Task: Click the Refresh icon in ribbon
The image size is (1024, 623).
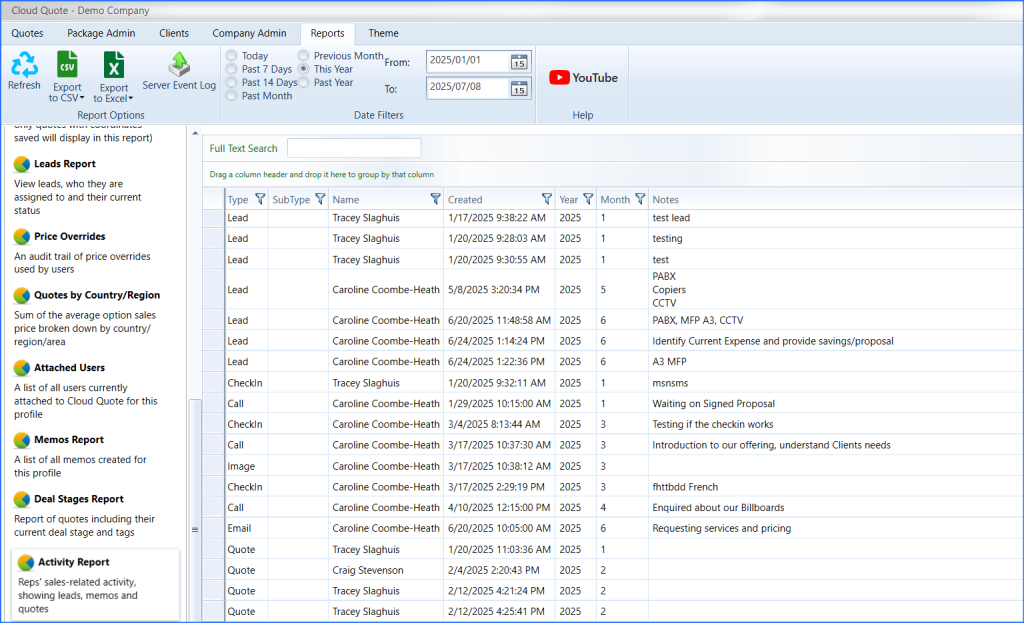Action: point(24,66)
